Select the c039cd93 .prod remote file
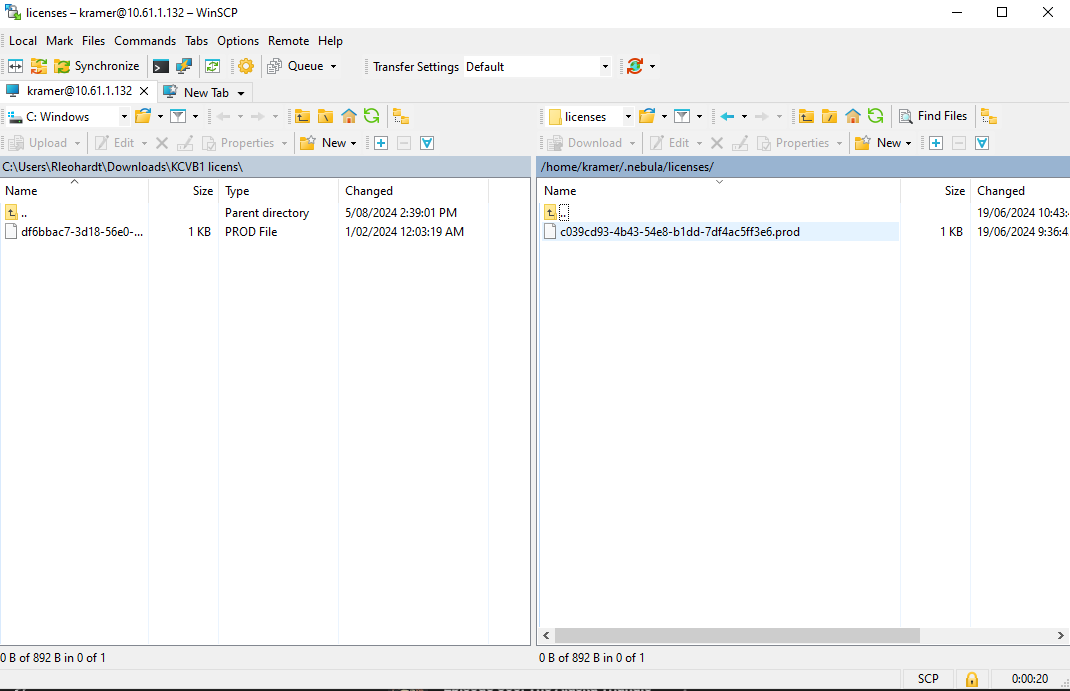 coord(679,232)
